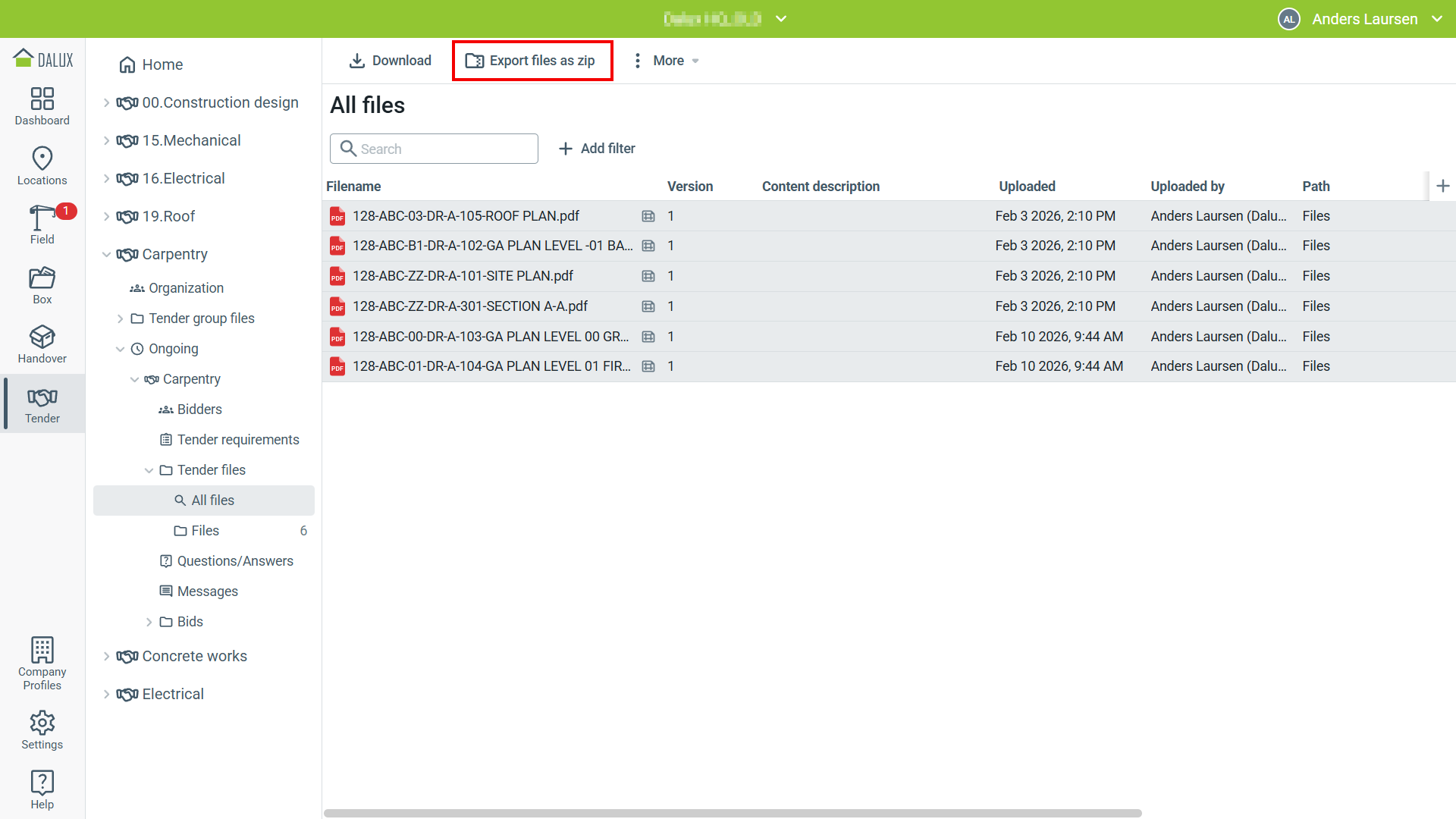Click Add filter

[597, 149]
